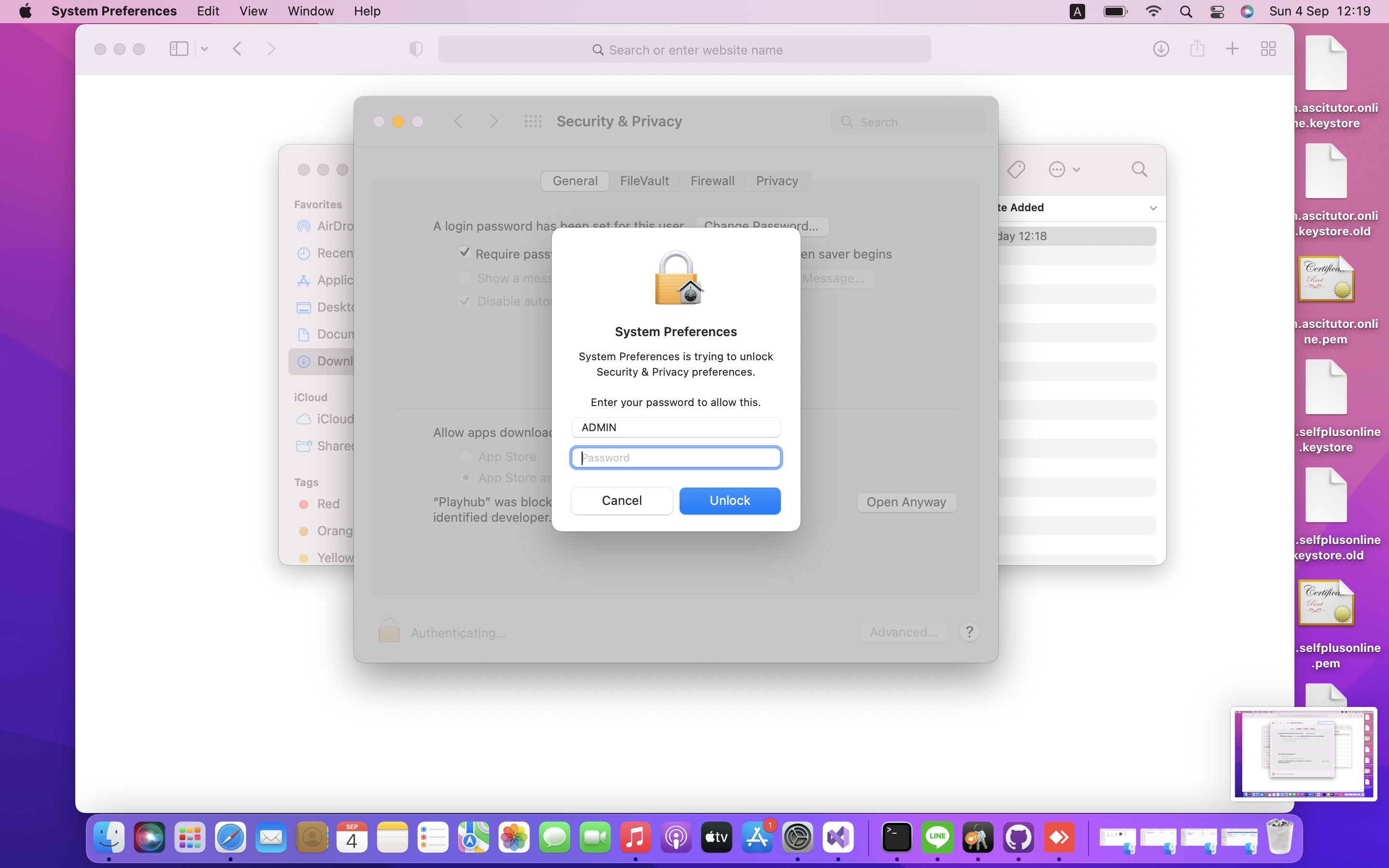The image size is (1389, 868).
Task: Cancel the unlock password dialog
Action: (x=622, y=501)
